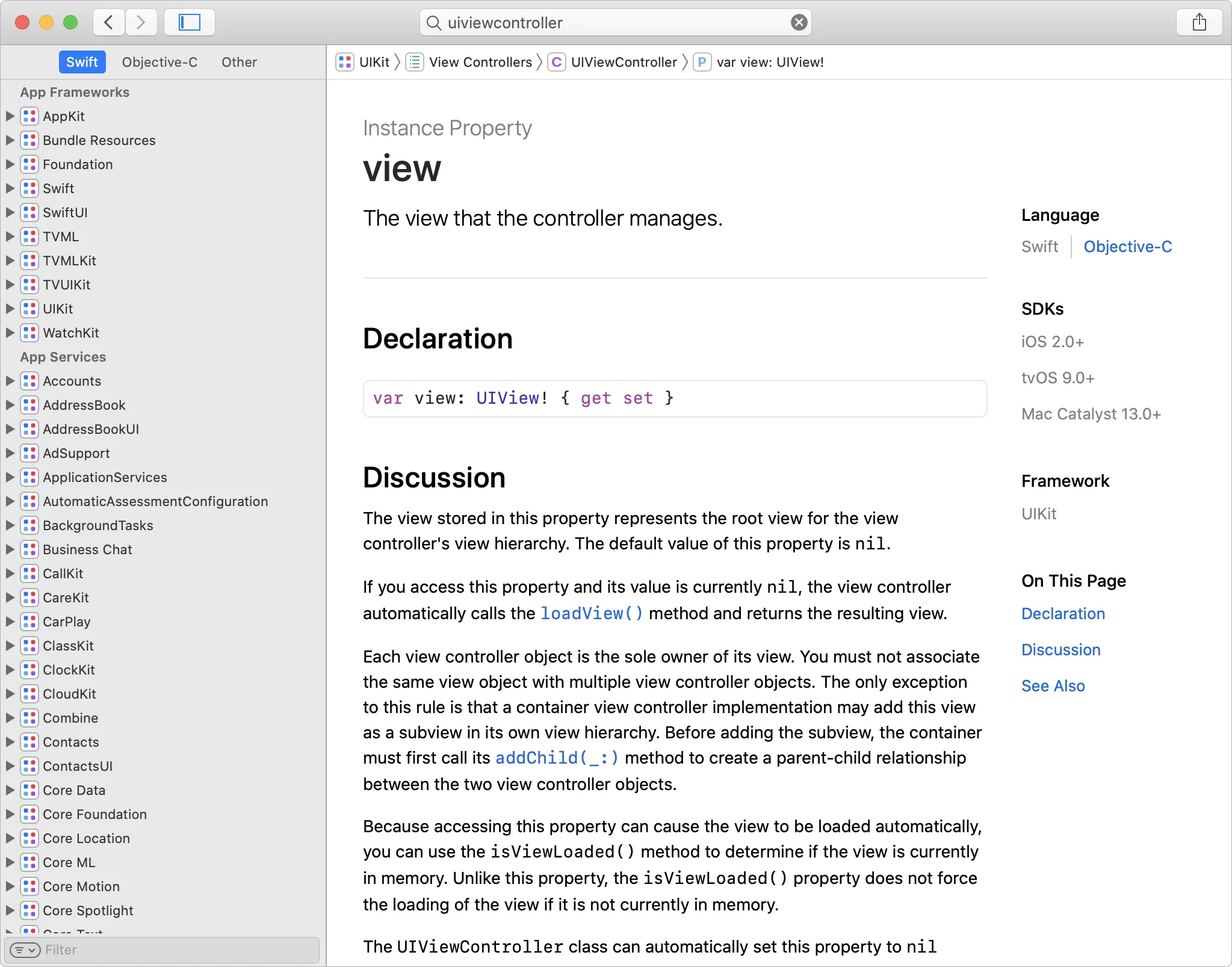
Task: Toggle the sidebar navigator button
Action: pyautogui.click(x=190, y=23)
